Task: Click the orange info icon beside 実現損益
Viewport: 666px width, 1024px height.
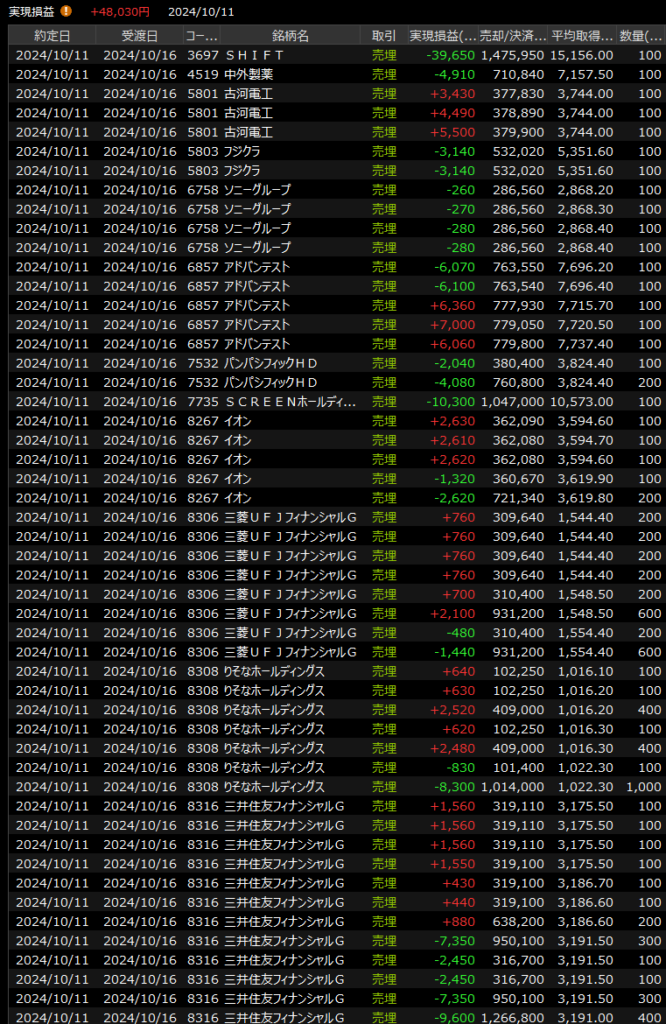Action: point(66,11)
